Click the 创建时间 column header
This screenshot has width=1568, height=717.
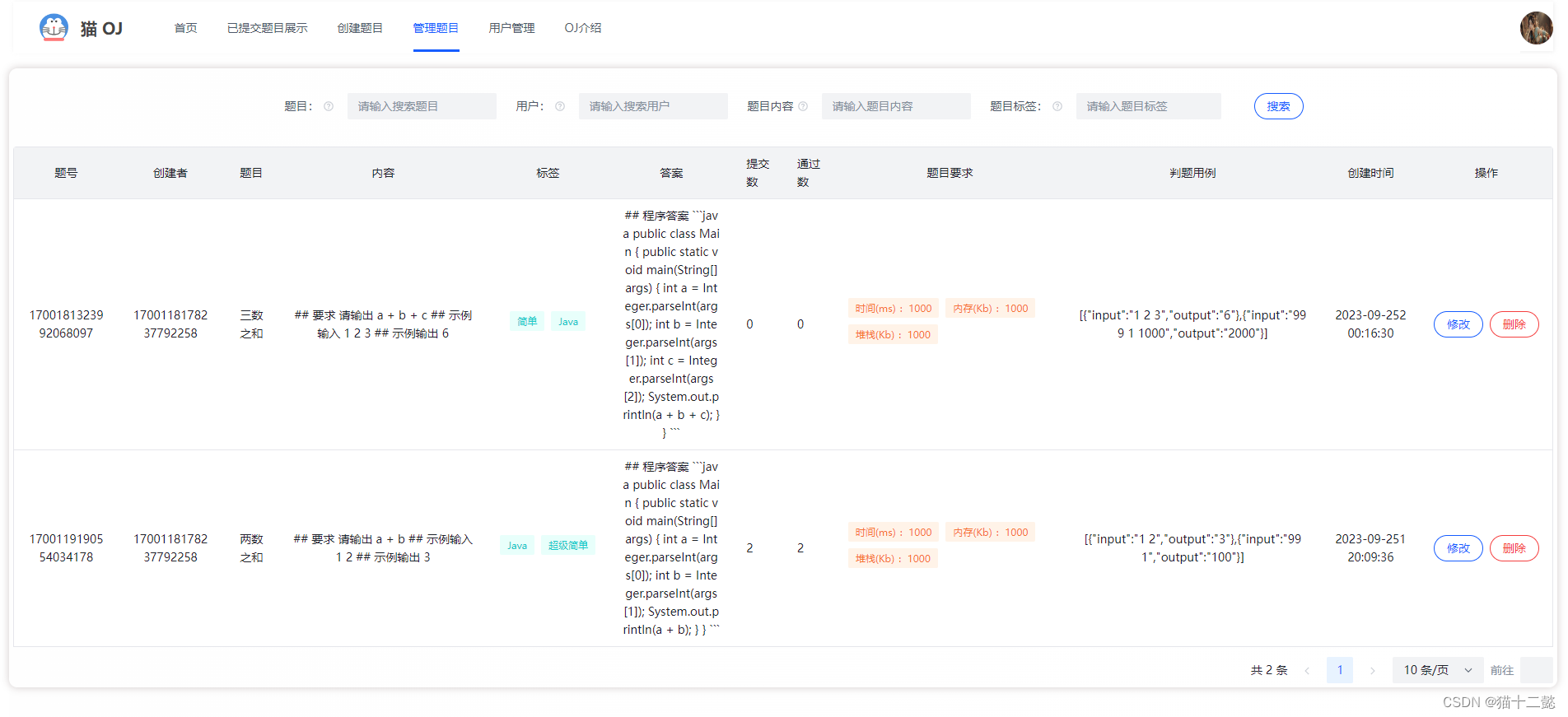[x=1370, y=173]
